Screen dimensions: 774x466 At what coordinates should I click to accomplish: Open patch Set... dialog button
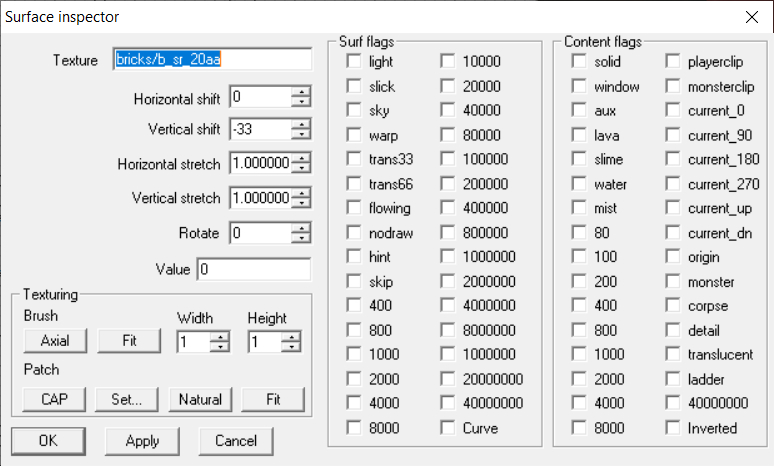127,400
